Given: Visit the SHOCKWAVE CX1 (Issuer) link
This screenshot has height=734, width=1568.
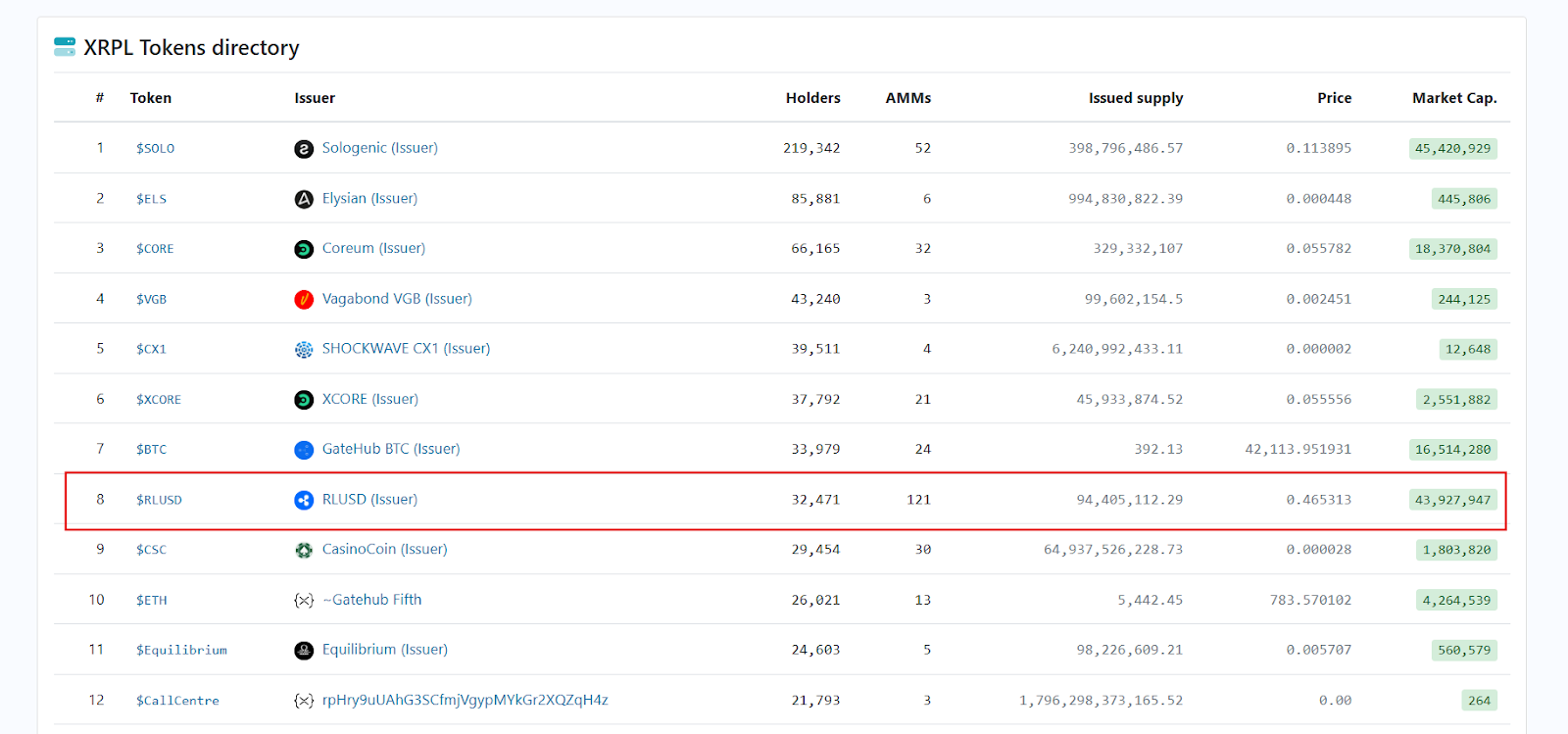Looking at the screenshot, I should tap(406, 348).
